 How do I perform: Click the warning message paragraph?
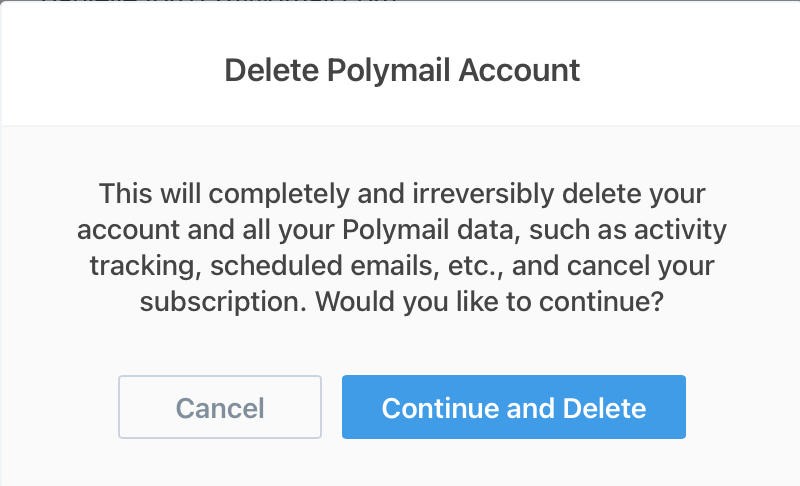402,247
